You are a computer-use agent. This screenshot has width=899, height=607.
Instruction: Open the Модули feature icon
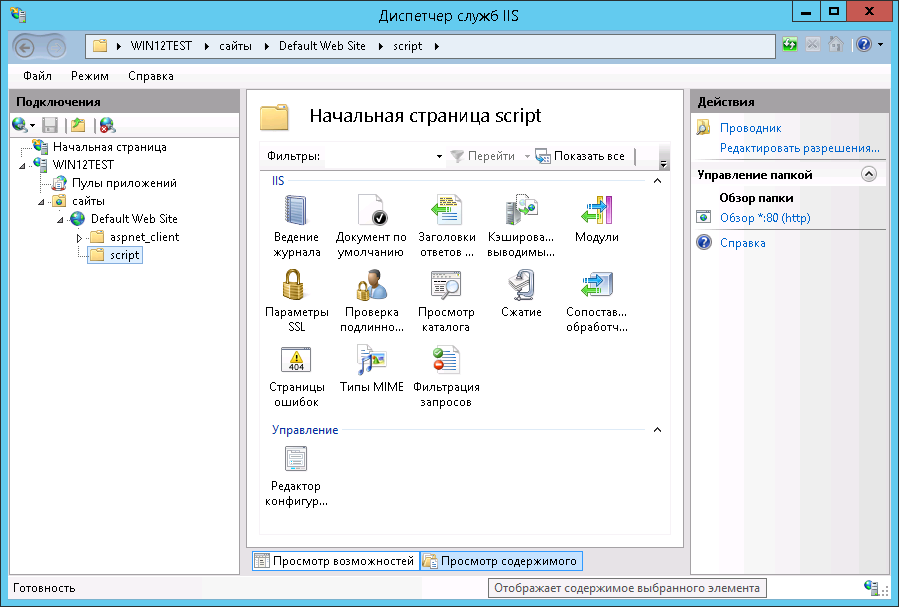[596, 211]
